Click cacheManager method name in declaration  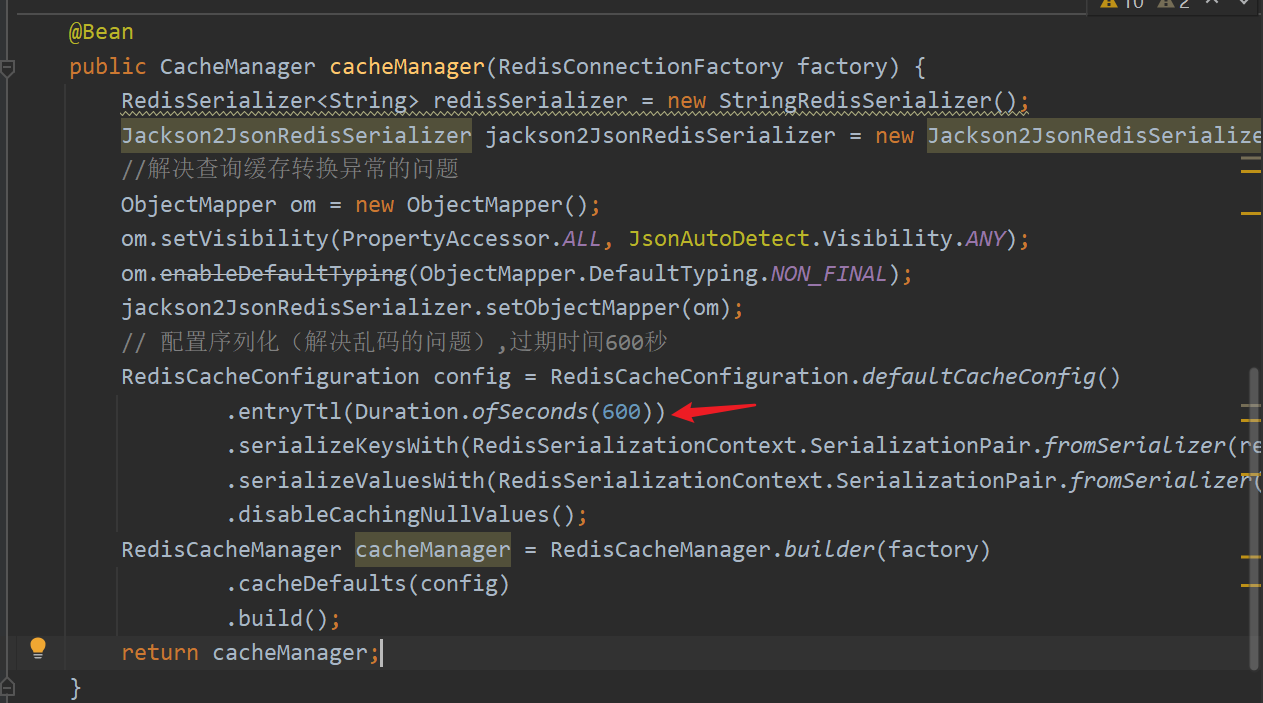(407, 67)
